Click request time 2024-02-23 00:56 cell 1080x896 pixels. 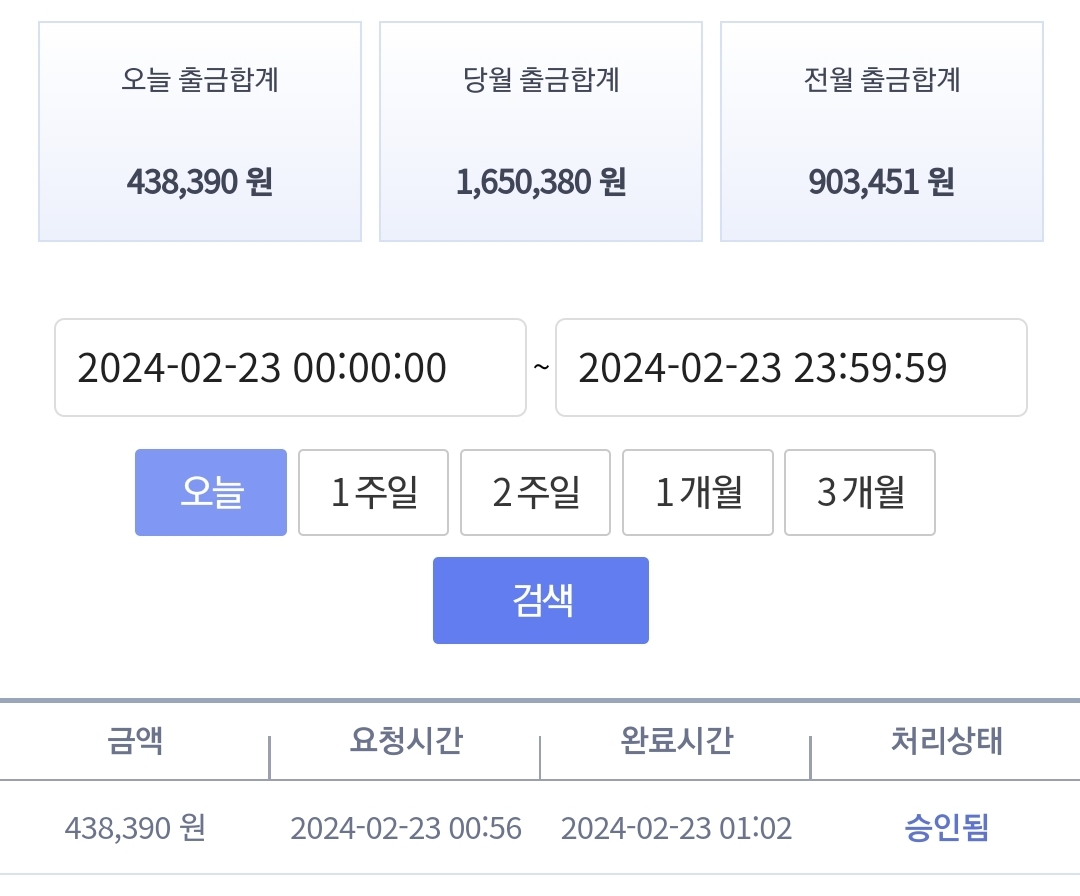(x=406, y=828)
